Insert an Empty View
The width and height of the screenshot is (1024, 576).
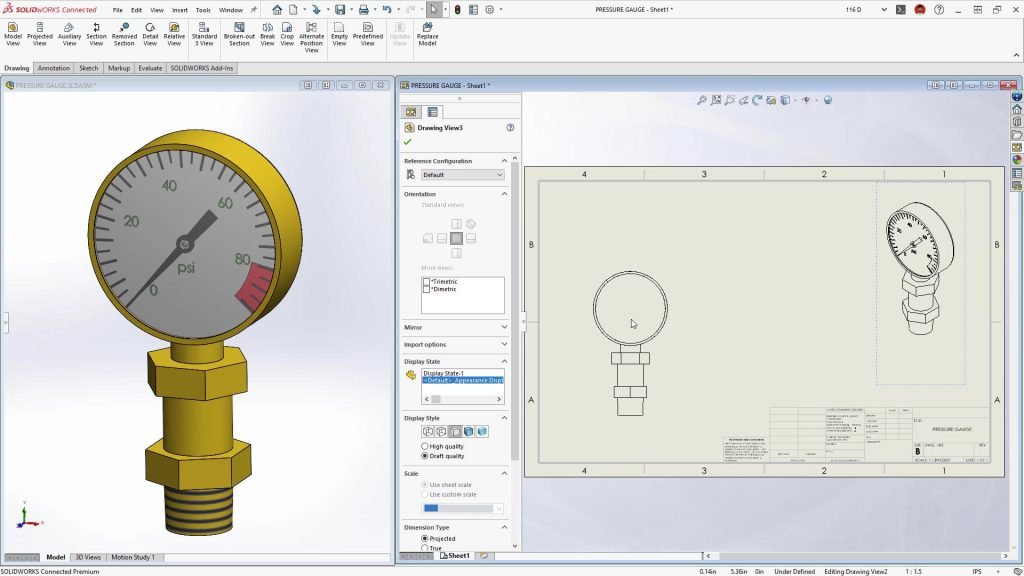coord(339,34)
